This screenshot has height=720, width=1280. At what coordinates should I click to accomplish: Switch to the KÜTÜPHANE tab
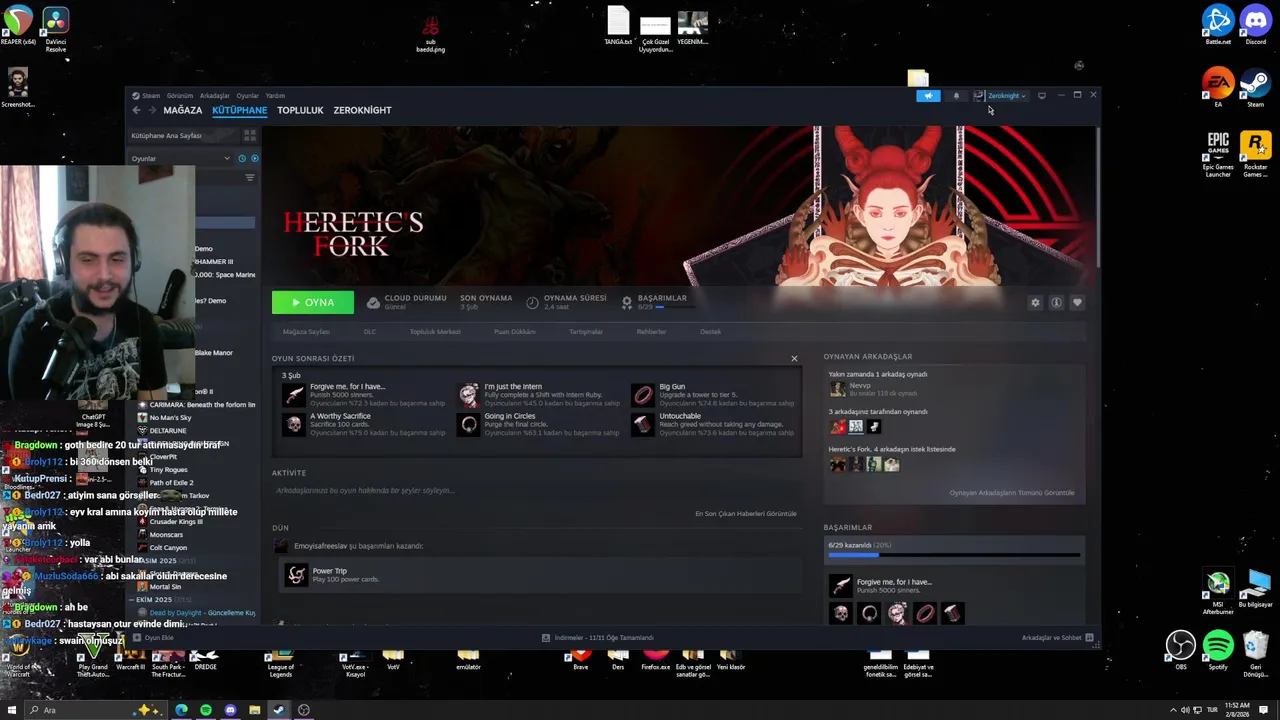click(239, 110)
